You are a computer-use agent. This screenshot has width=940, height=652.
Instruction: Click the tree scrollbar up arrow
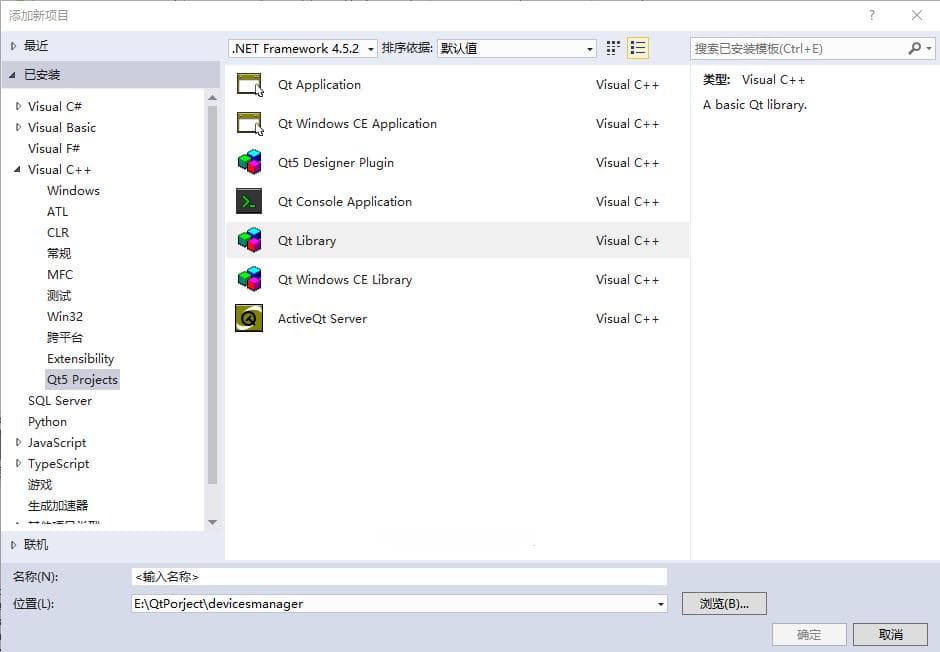pyautogui.click(x=212, y=97)
